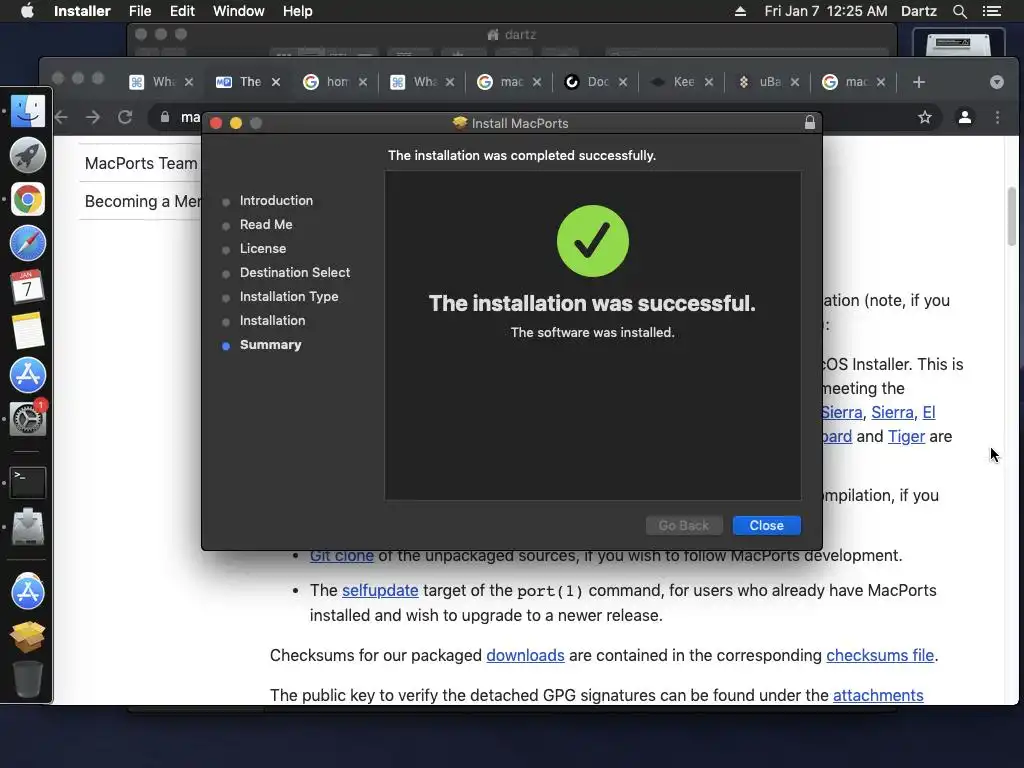Click Chrome's forward arrow

coord(93,117)
